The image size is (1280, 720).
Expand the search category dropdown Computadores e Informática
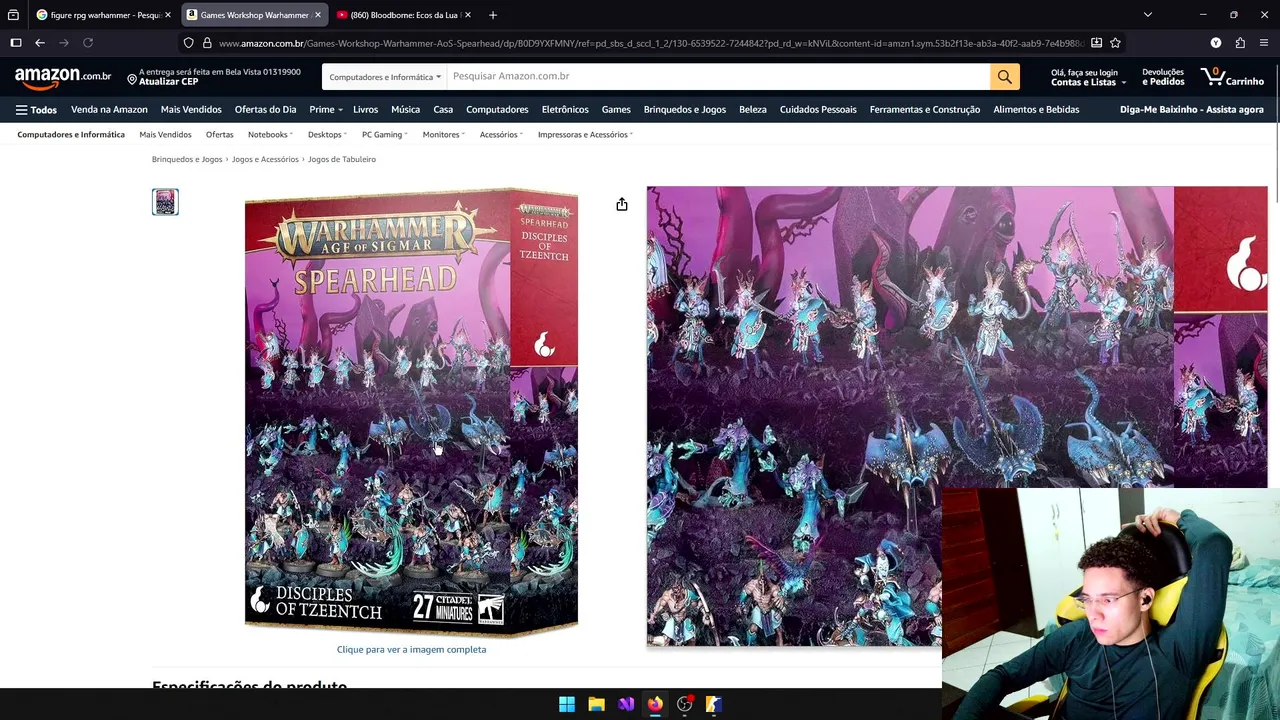point(385,77)
